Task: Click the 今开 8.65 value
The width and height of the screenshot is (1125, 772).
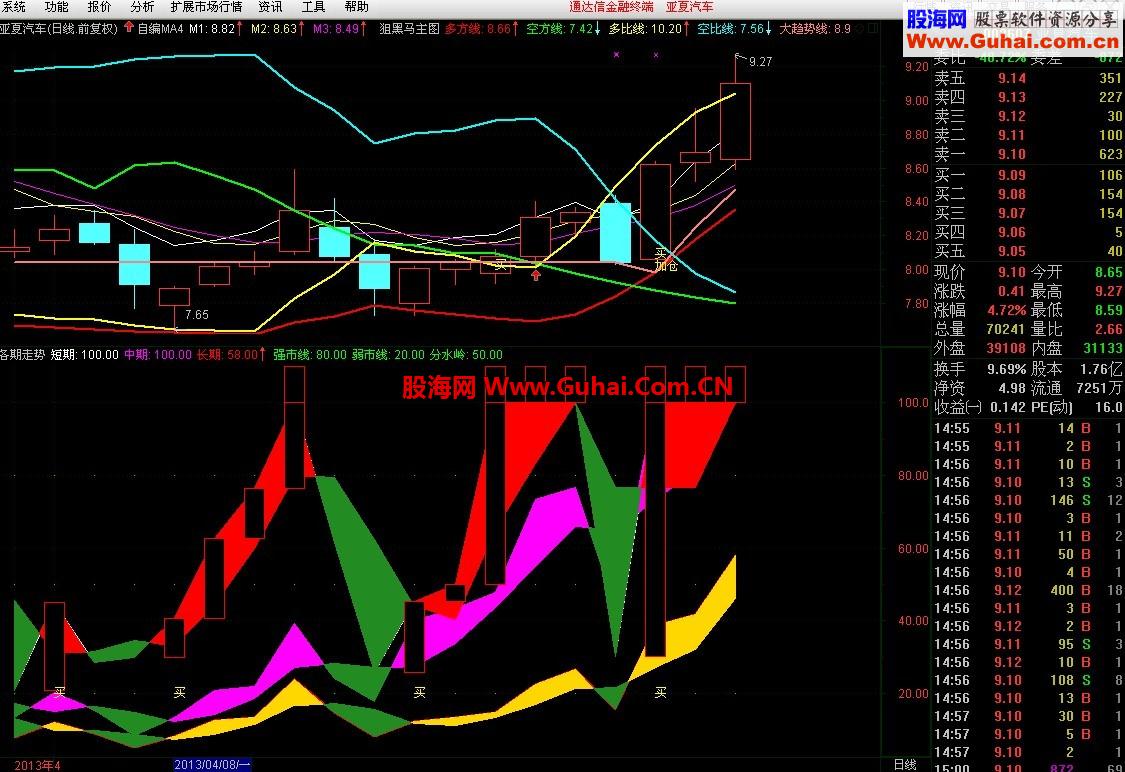Action: (x=1108, y=273)
